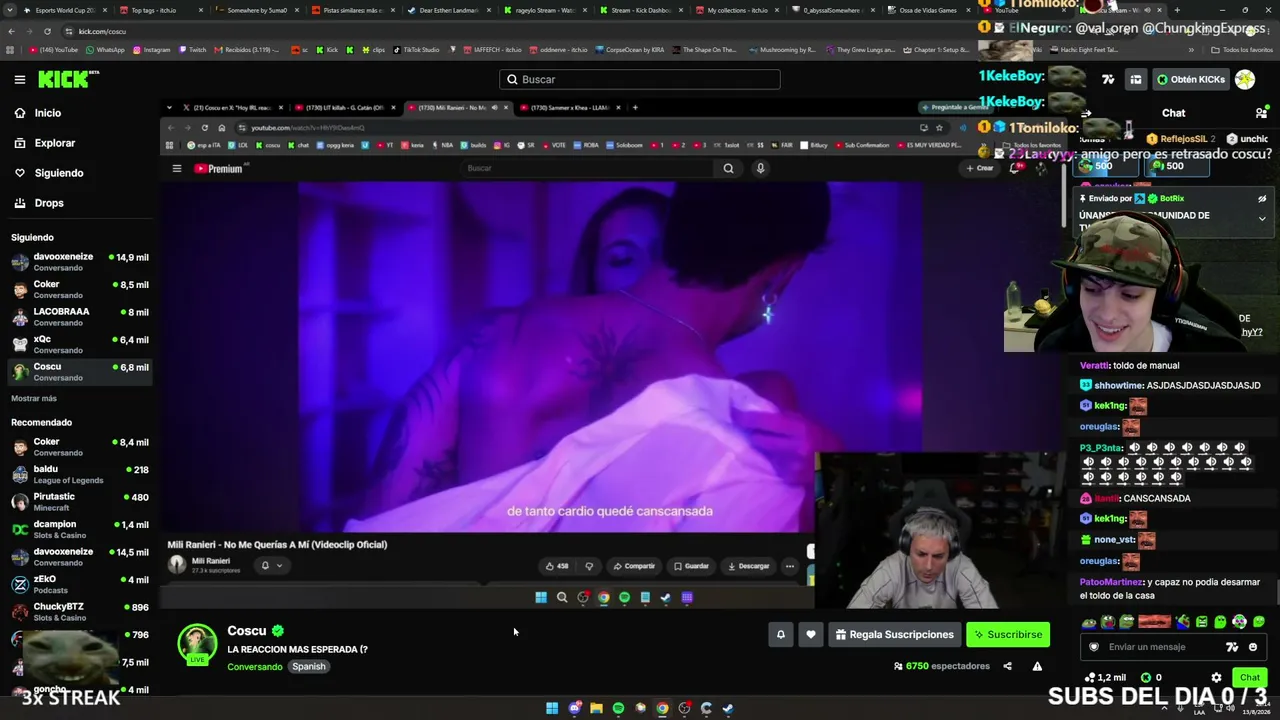Viewport: 1280px width, 720px height.
Task: Open Explorar in the sidebar
Action: (55, 143)
